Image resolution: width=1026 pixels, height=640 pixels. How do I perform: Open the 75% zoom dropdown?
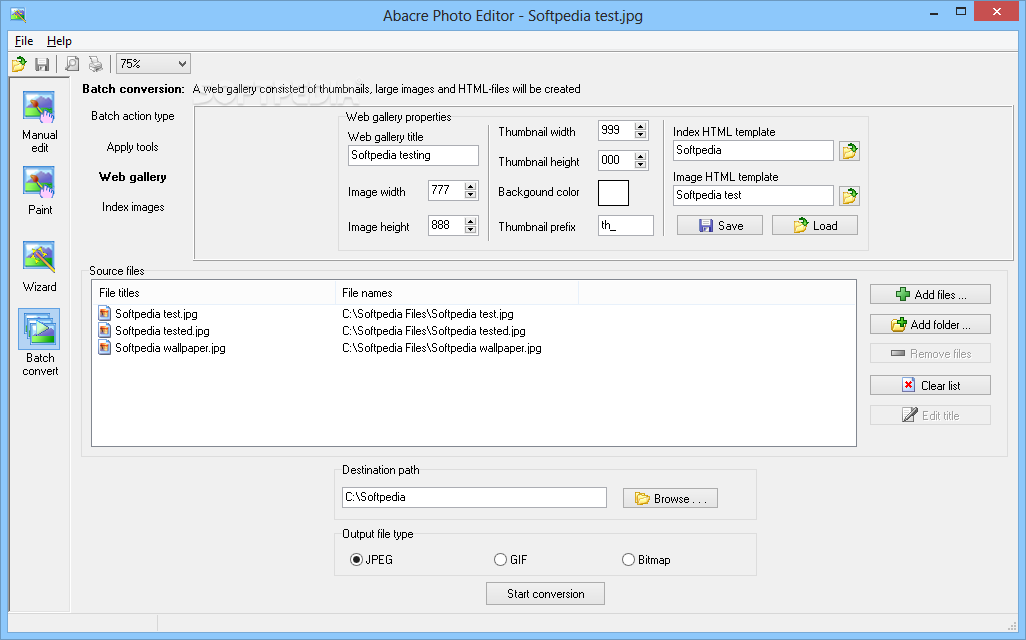(182, 64)
